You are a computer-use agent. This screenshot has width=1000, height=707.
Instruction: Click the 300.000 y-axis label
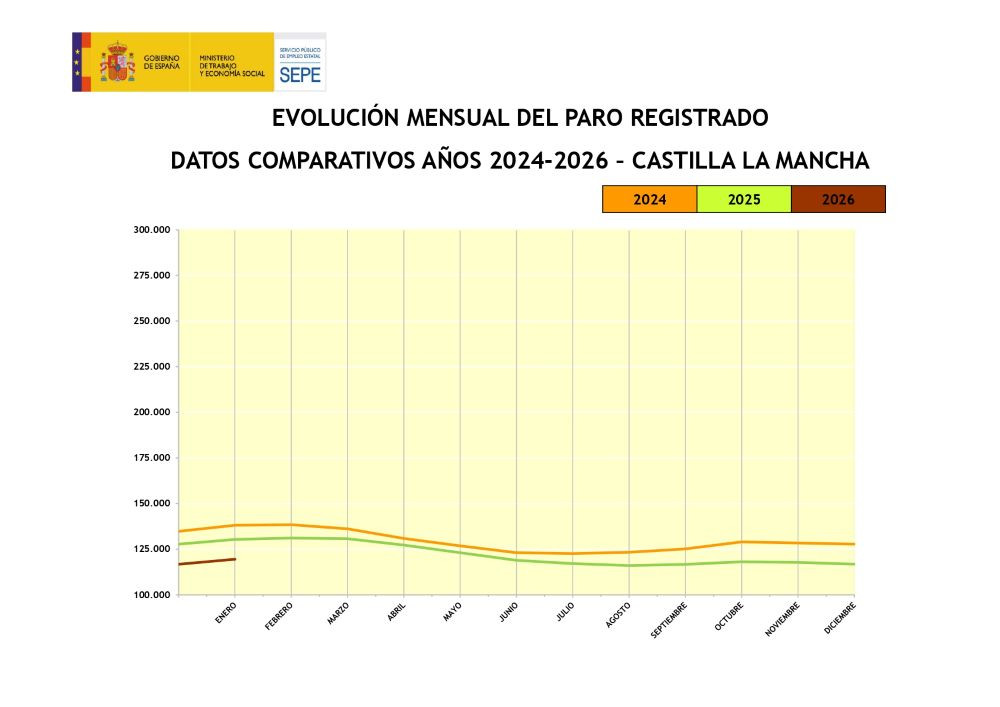tap(151, 230)
